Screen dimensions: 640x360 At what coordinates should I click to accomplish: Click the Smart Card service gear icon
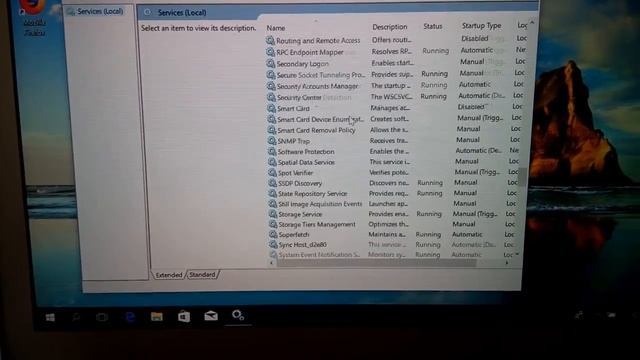[271, 108]
